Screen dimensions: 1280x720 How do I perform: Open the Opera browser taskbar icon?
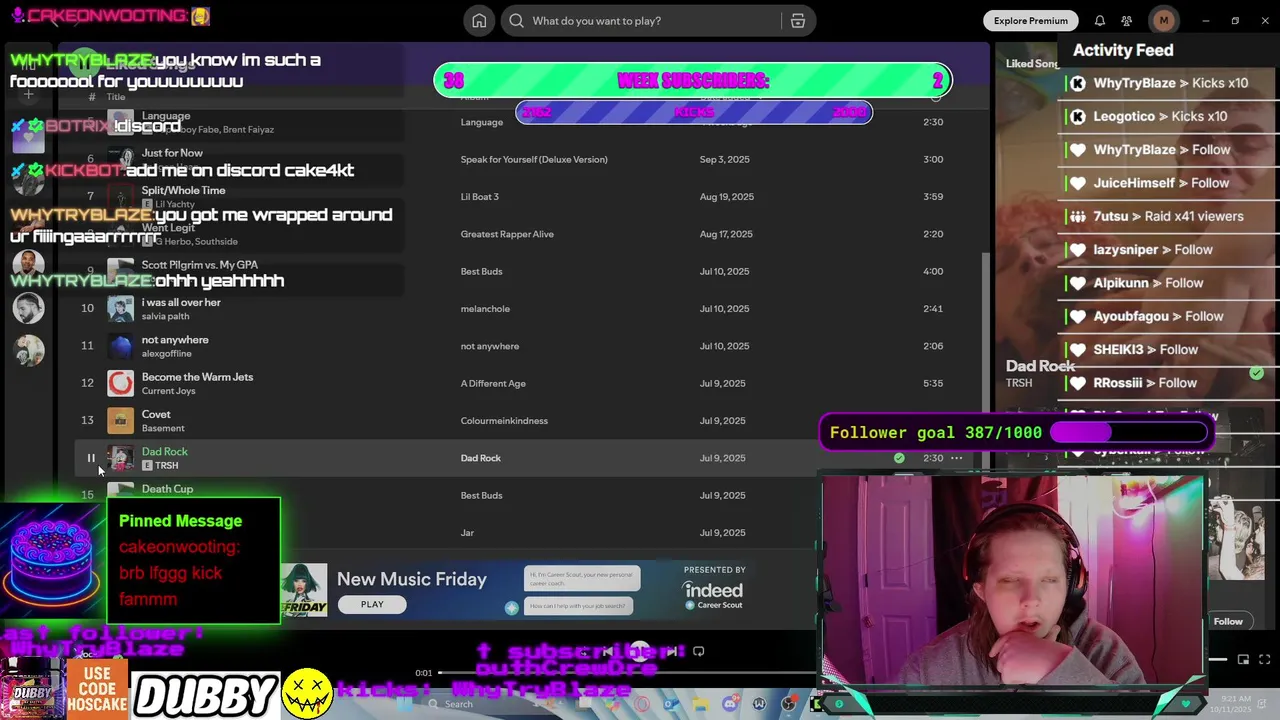tap(642, 704)
